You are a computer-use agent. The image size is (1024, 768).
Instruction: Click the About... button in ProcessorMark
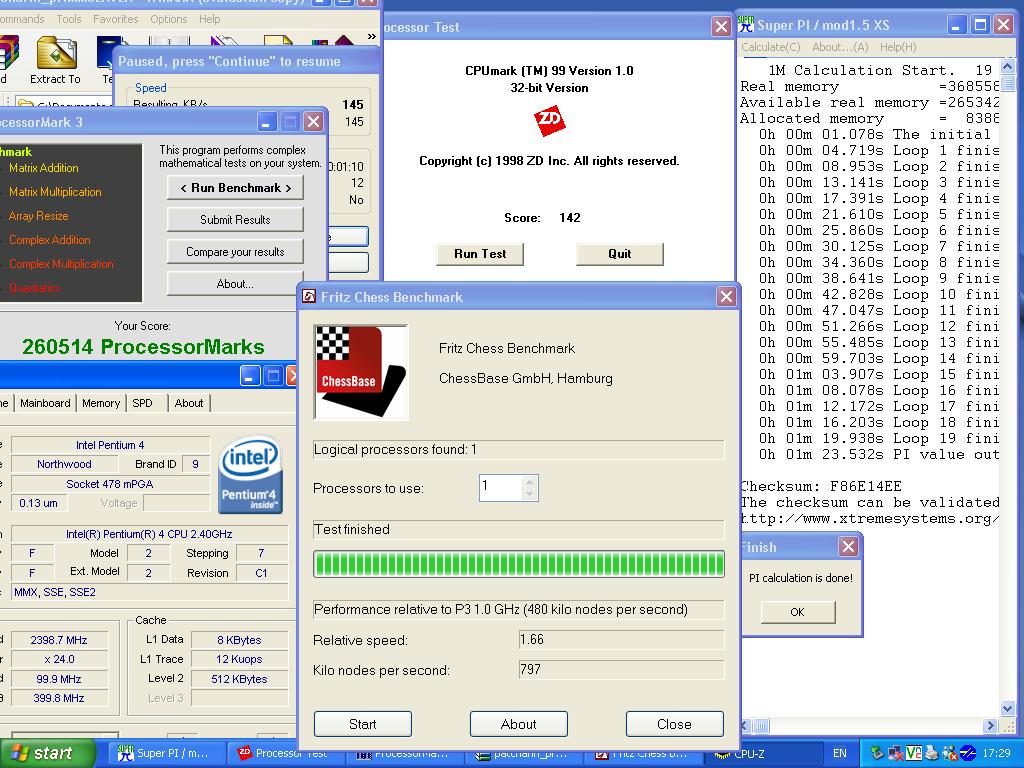pyautogui.click(x=235, y=284)
